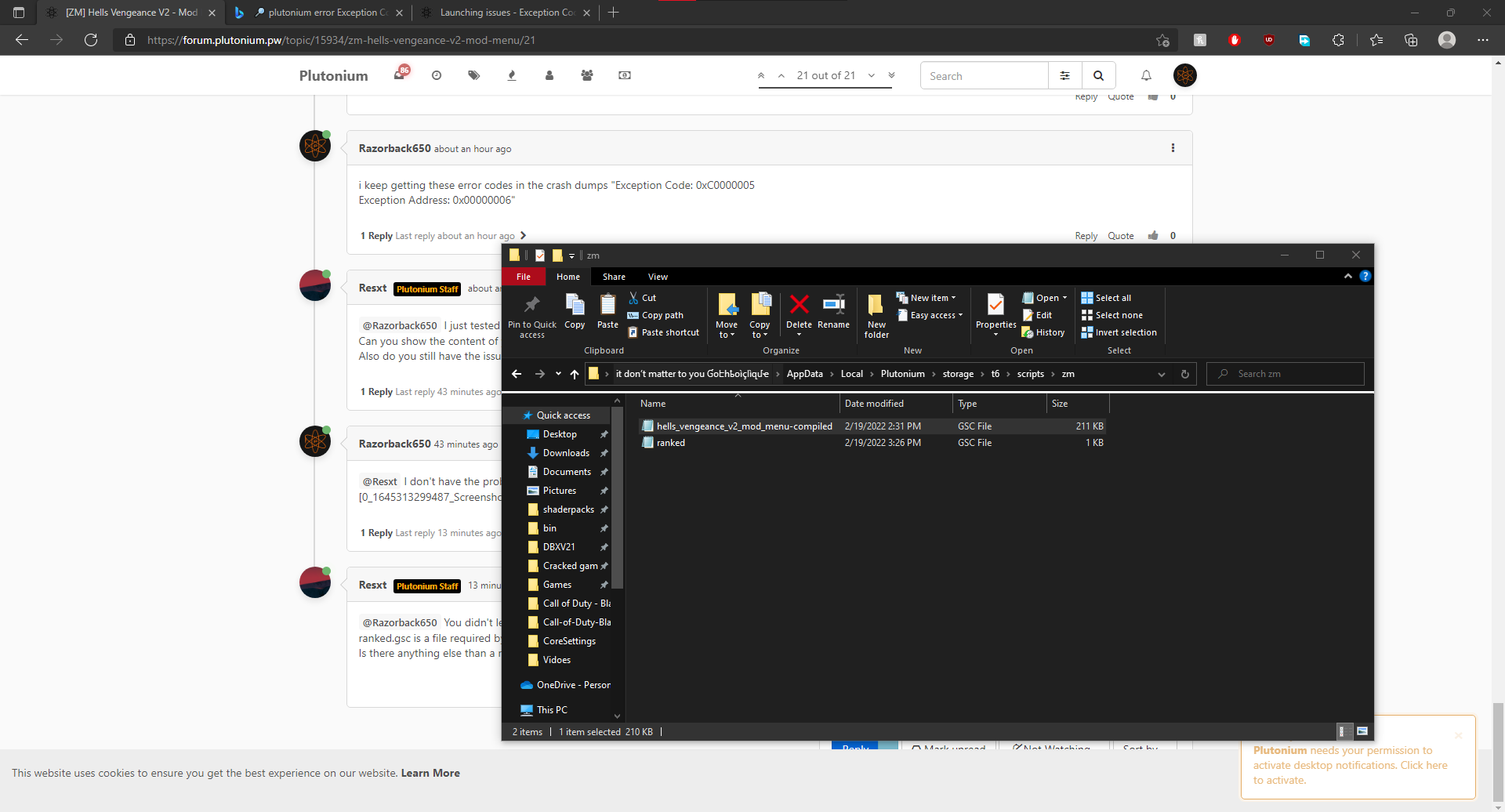Expand the New item dropdown

[x=953, y=298]
